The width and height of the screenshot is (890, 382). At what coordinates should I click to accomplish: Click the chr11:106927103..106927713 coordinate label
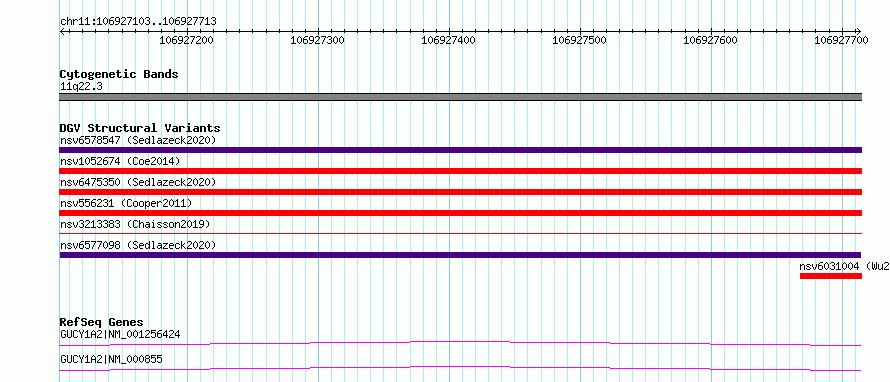pyautogui.click(x=138, y=22)
